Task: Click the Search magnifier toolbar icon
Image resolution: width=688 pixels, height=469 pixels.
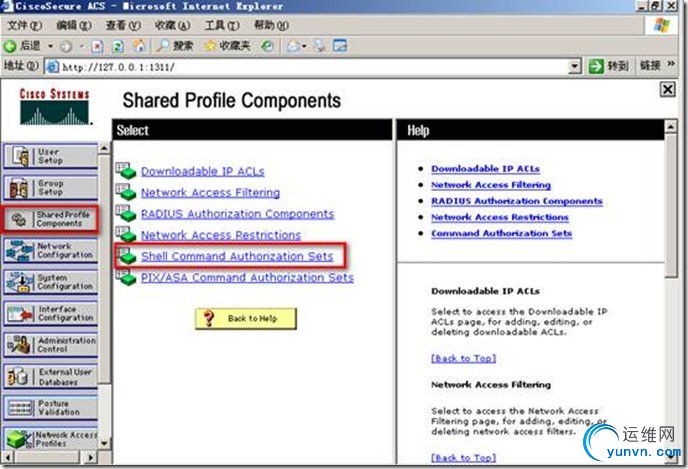Action: point(163,46)
